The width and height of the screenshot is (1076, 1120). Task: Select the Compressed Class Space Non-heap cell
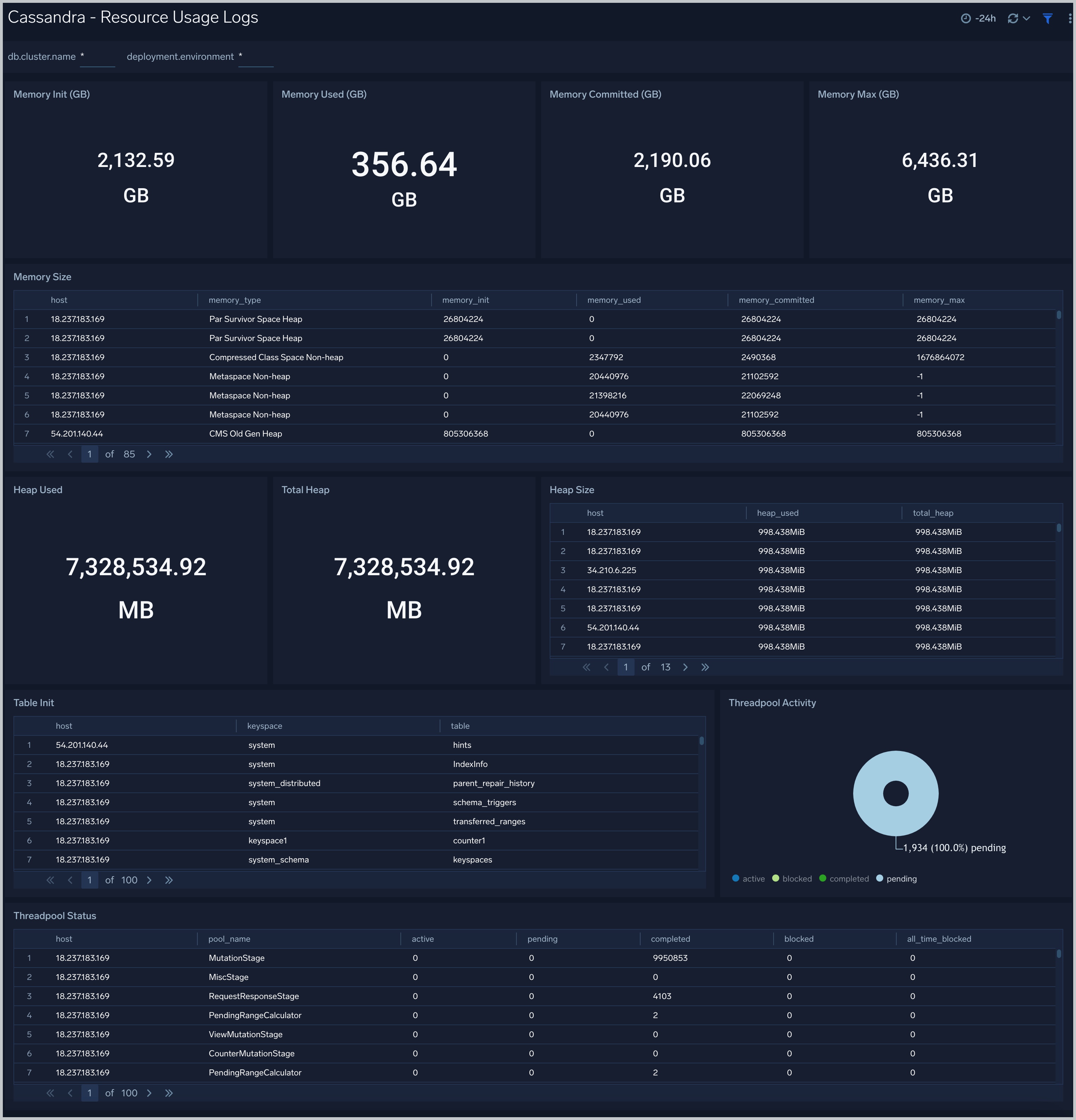click(x=276, y=358)
